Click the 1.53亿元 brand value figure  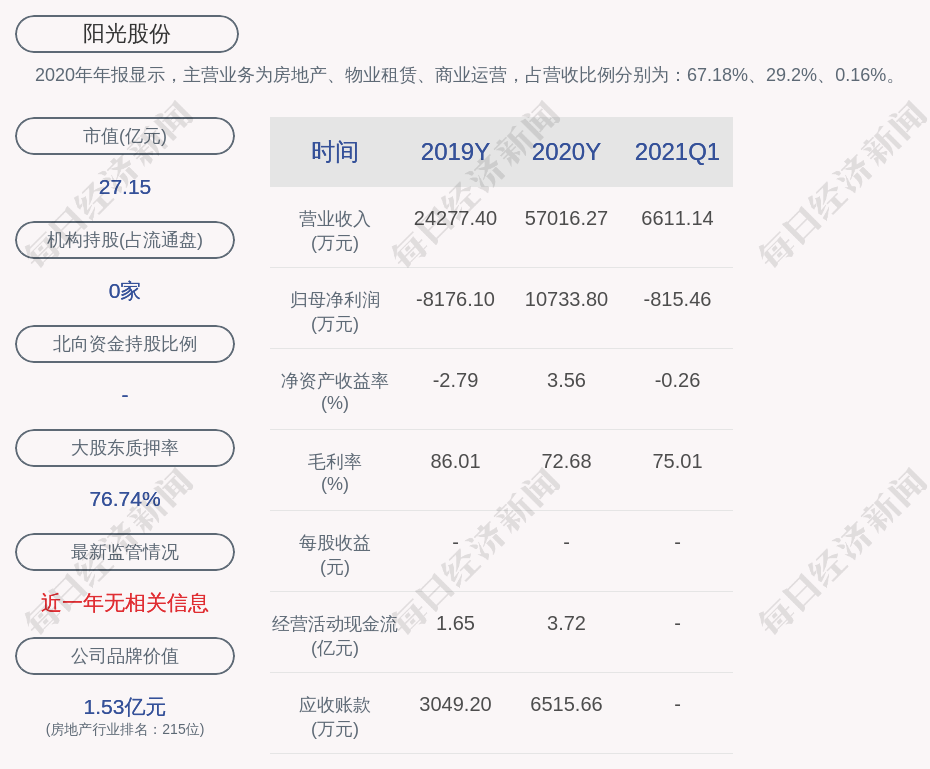point(125,707)
